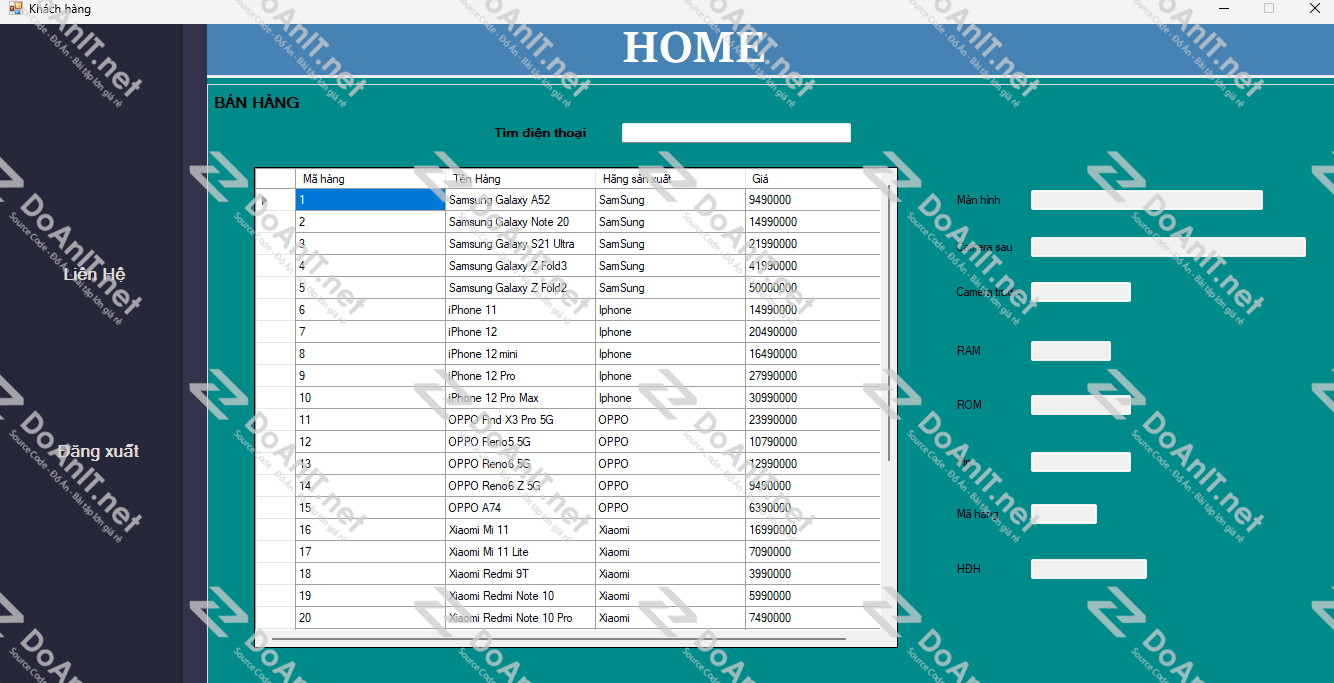Select the OPPO A74 cell
This screenshot has width=1334, height=683.
(520, 508)
